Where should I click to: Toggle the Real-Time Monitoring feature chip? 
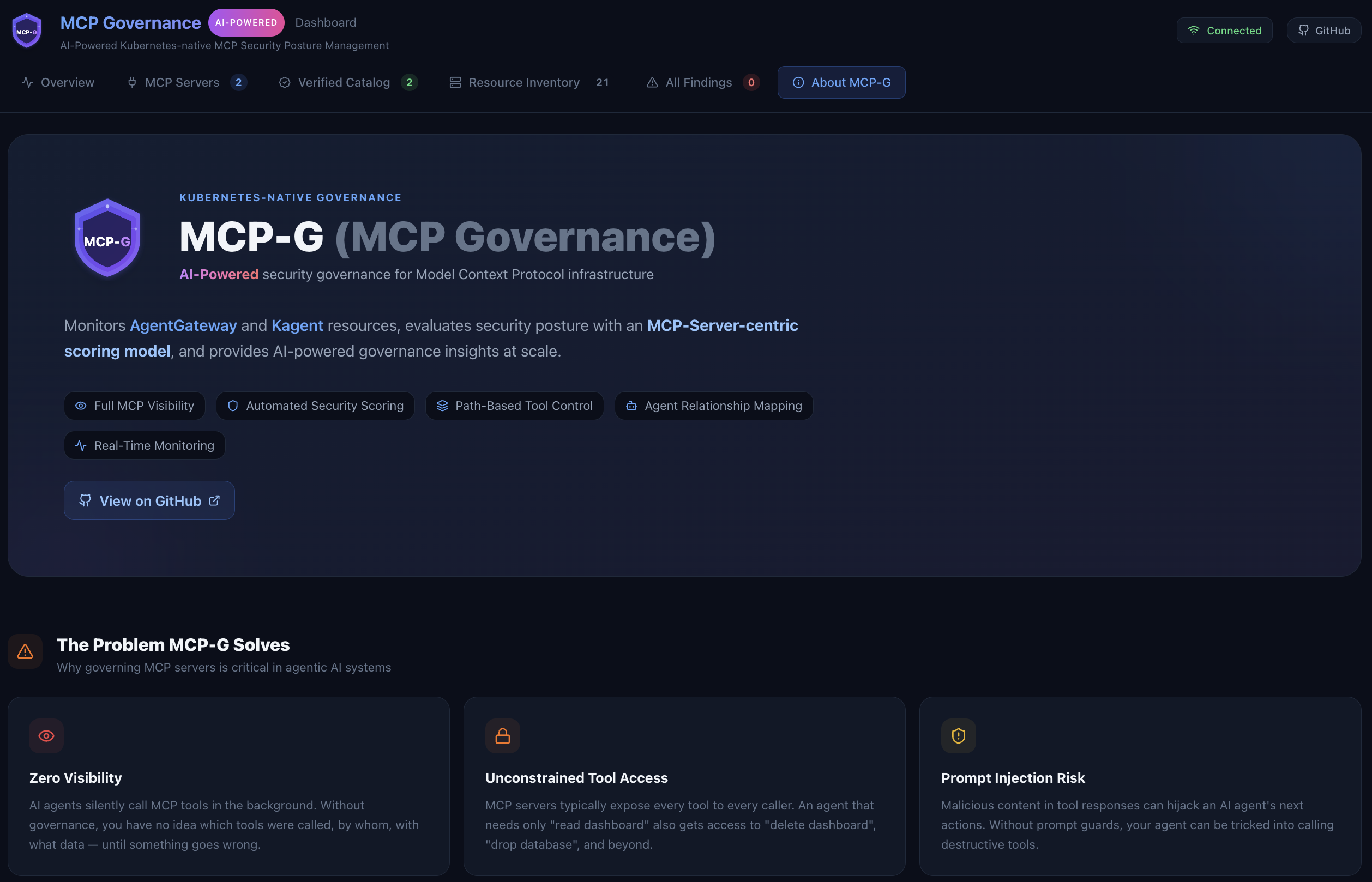[x=144, y=445]
